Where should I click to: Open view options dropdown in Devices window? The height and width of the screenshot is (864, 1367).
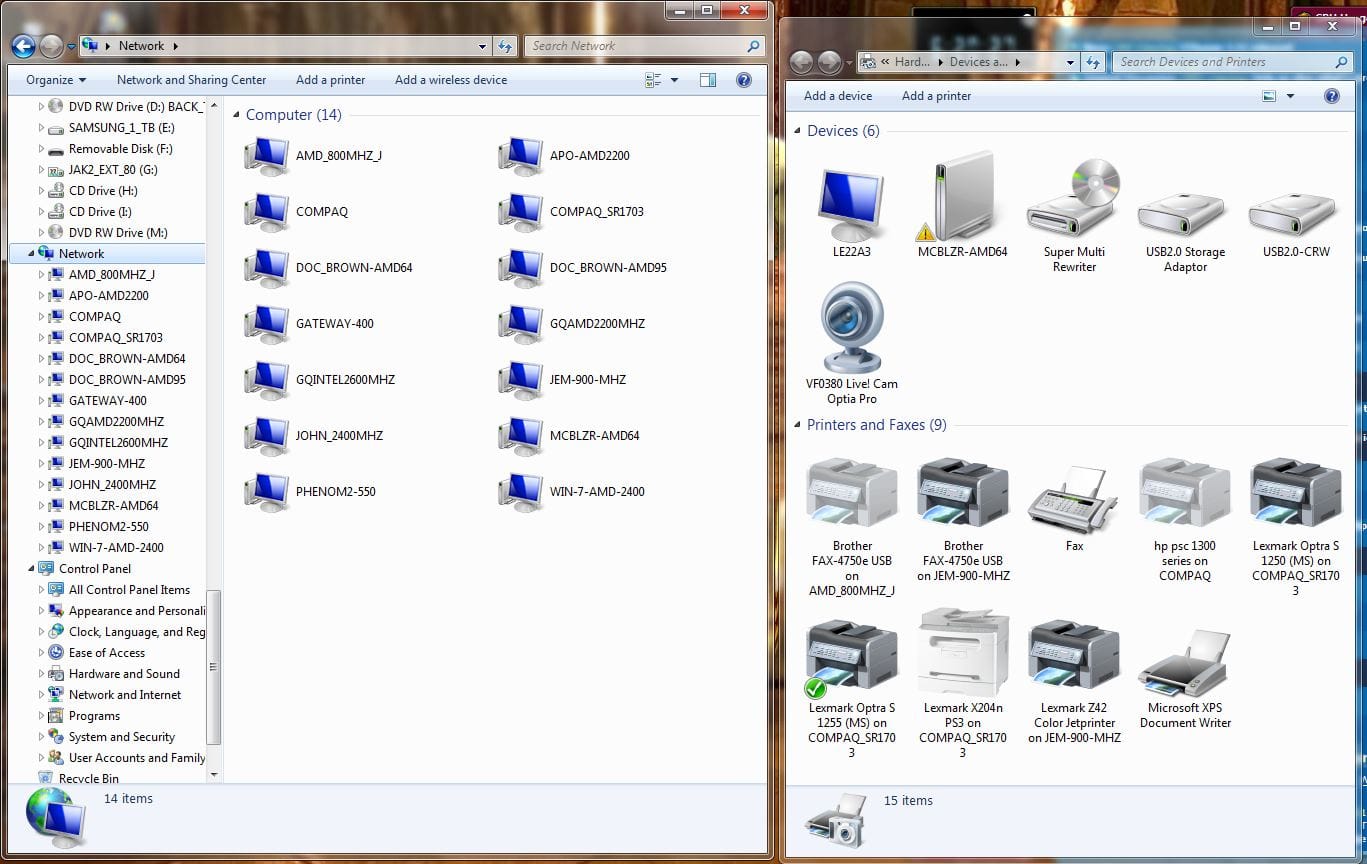pos(1290,96)
